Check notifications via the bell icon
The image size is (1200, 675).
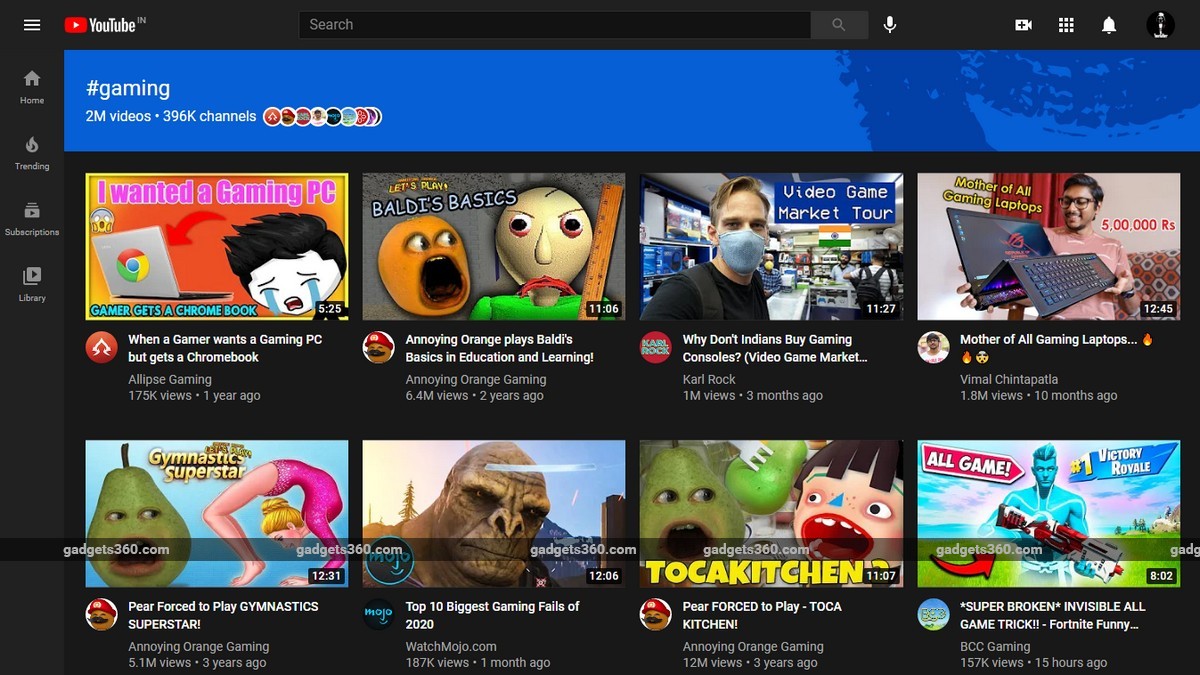point(1108,24)
